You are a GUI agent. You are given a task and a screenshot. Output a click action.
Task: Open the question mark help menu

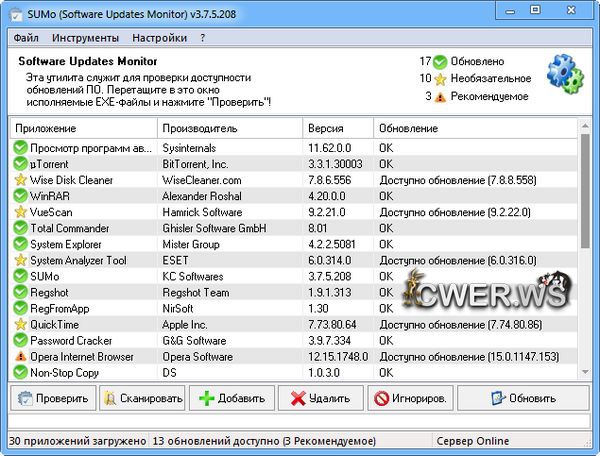tap(203, 38)
